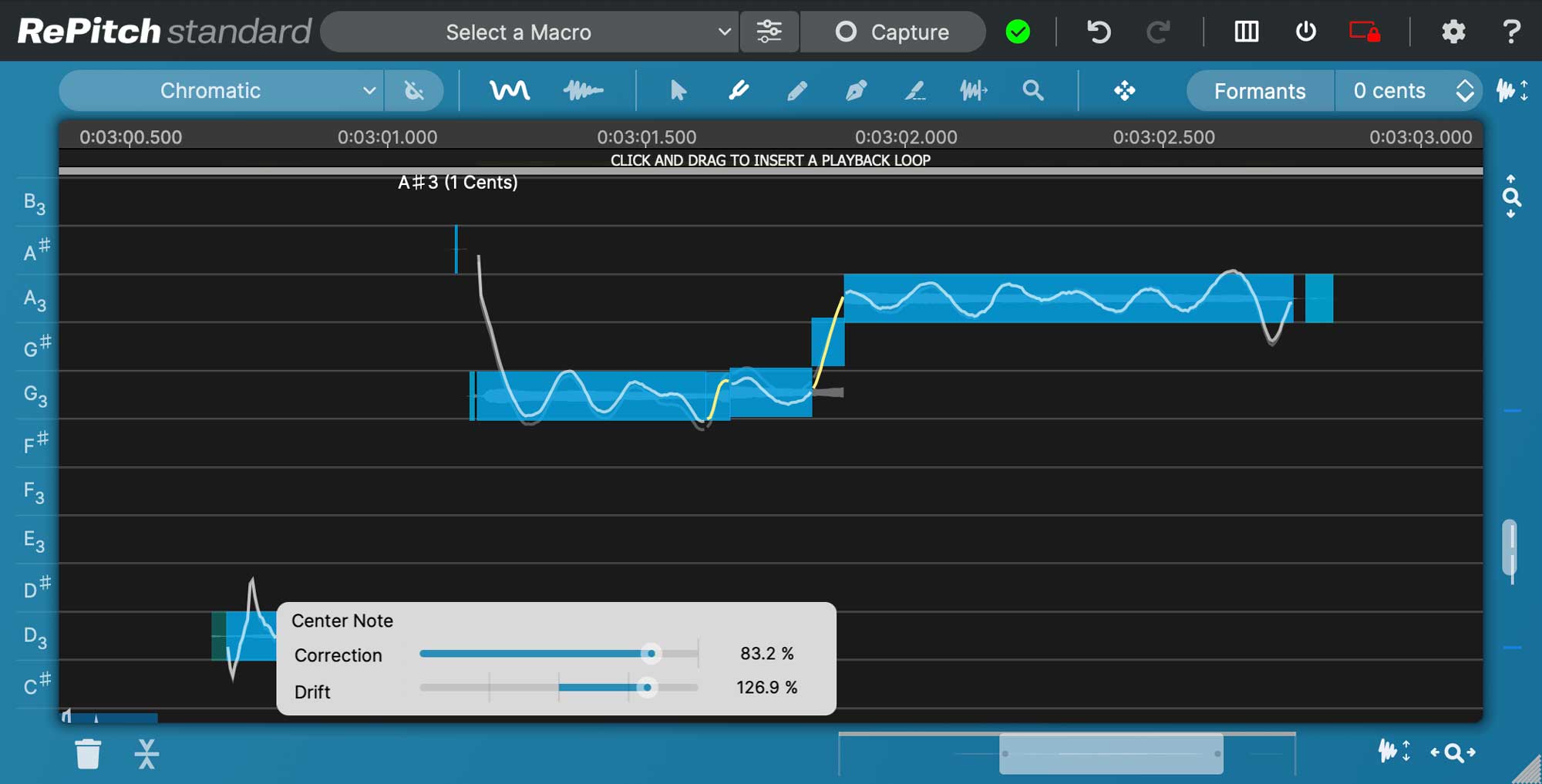Adjust the Drift slider handle
The width and height of the screenshot is (1542, 784).
click(x=648, y=687)
